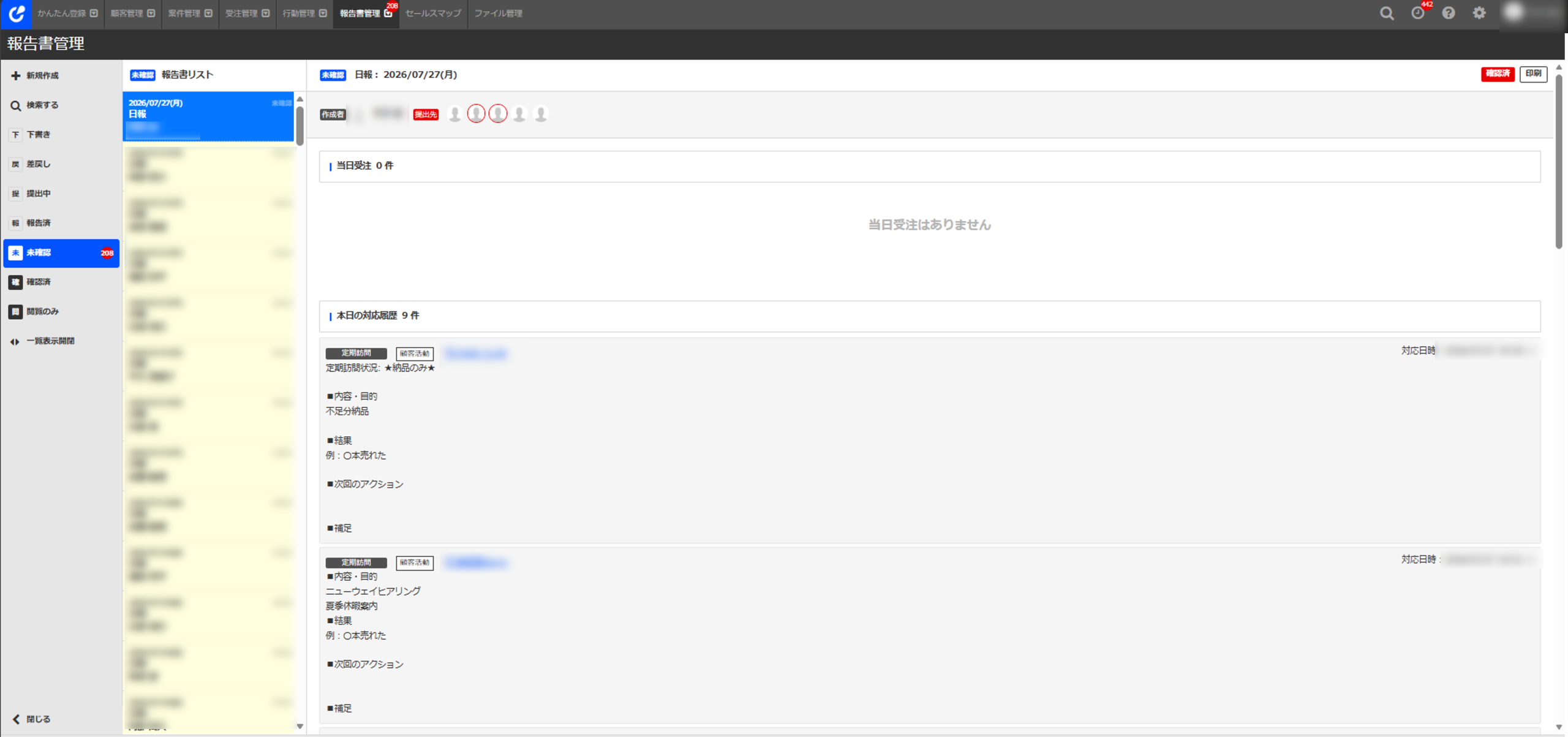Open the first 定期訪問 entry's customer link
Image resolution: width=1568 pixels, height=737 pixels.
[475, 353]
